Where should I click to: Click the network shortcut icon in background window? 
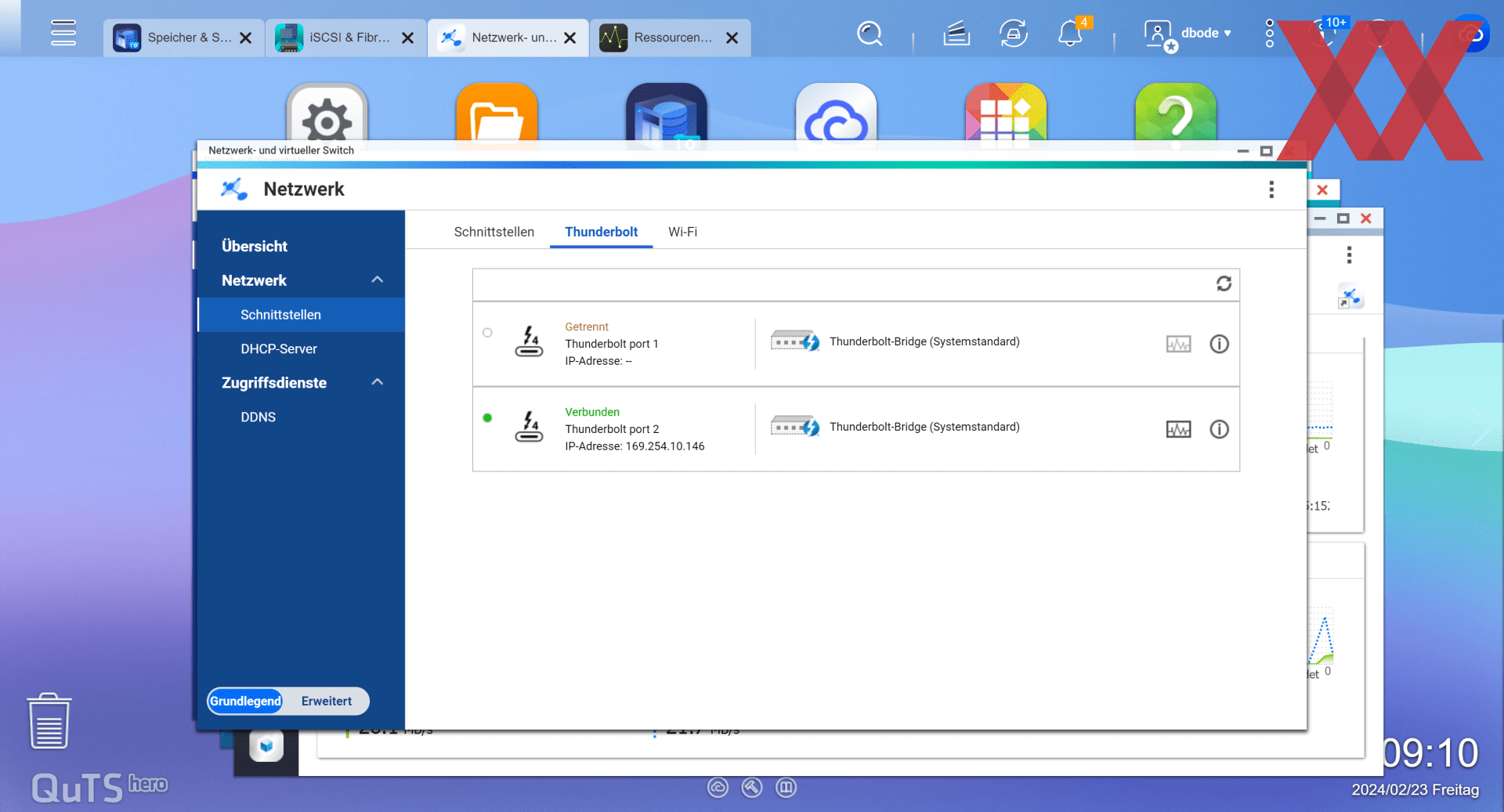coord(1350,298)
